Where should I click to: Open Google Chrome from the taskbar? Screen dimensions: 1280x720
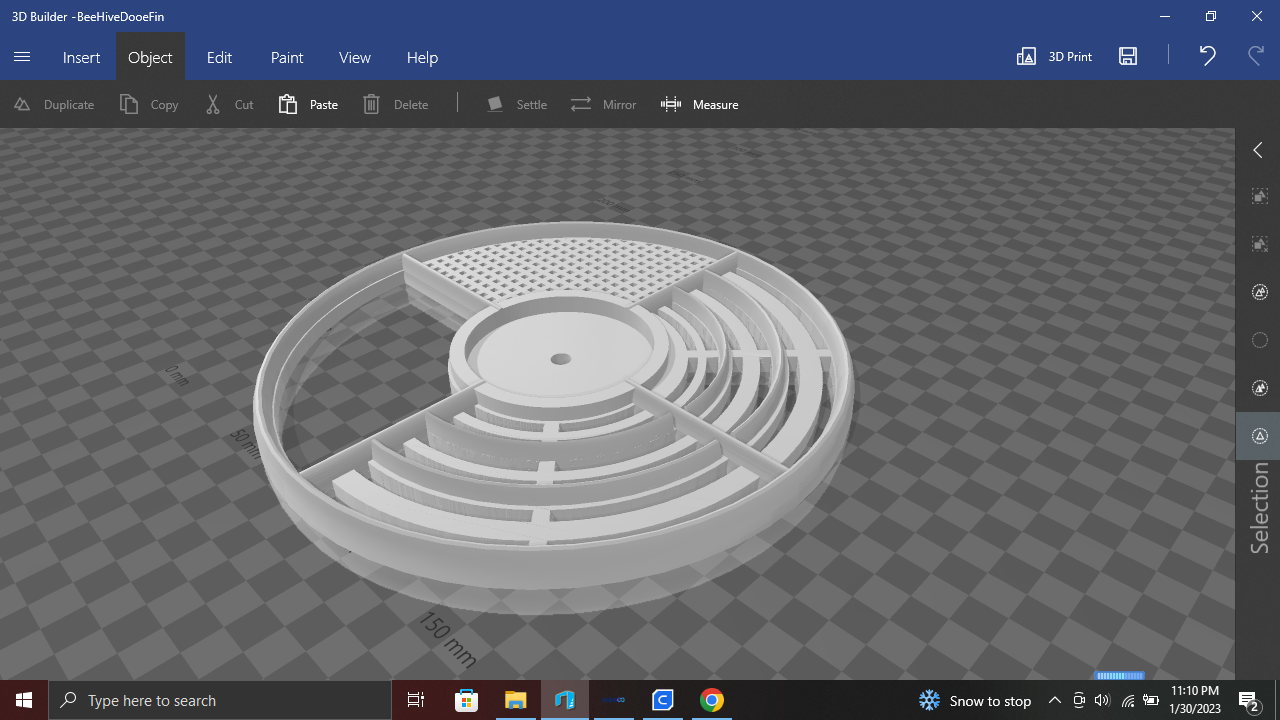point(712,700)
